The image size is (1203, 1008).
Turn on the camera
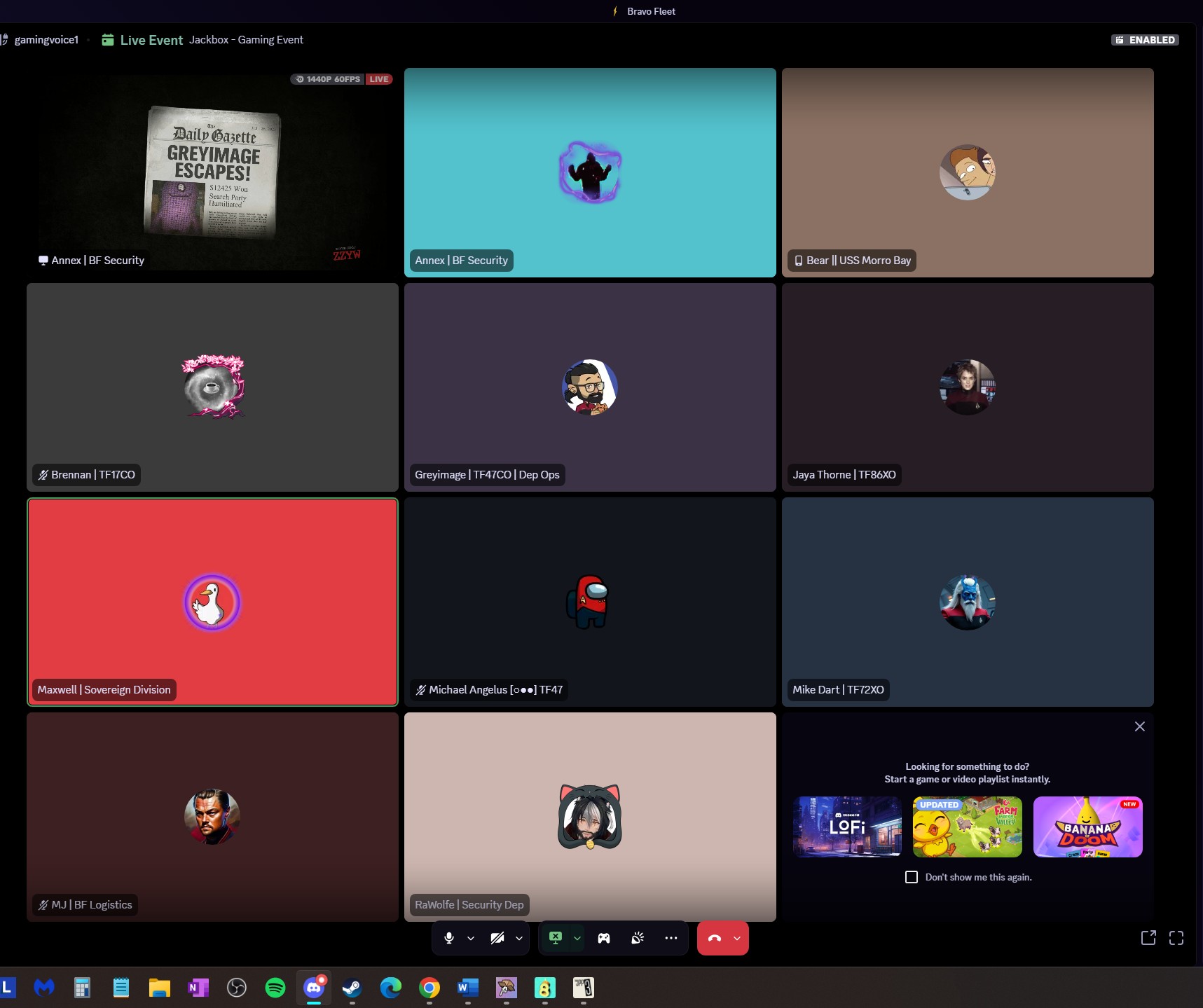497,938
